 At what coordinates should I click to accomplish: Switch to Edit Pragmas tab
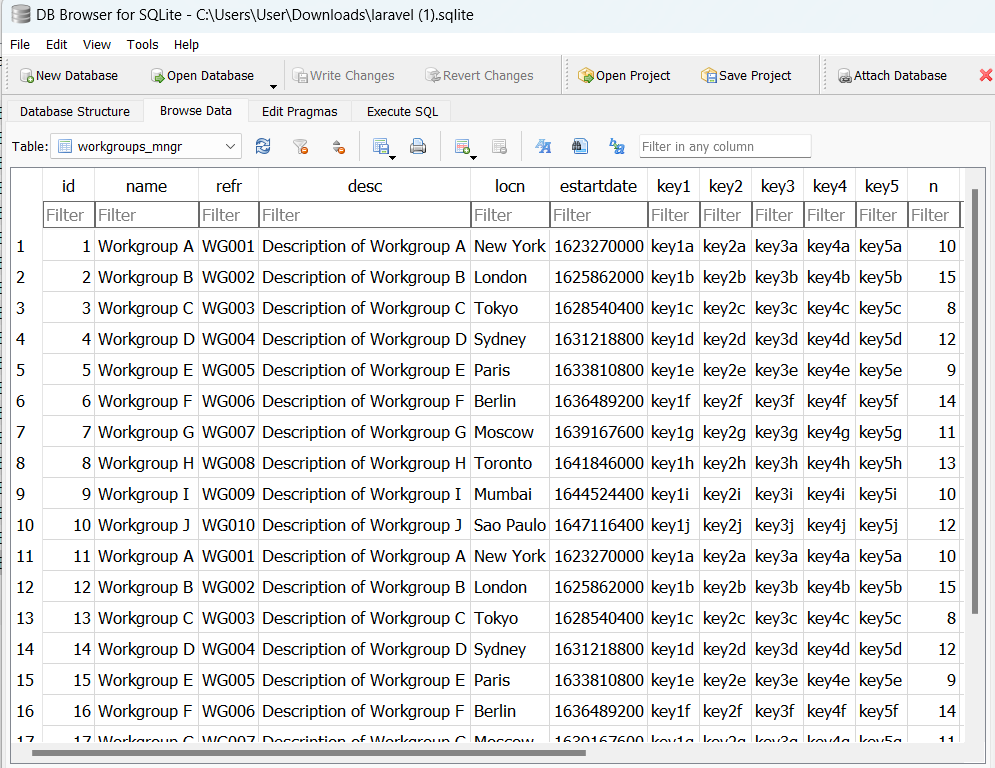300,111
